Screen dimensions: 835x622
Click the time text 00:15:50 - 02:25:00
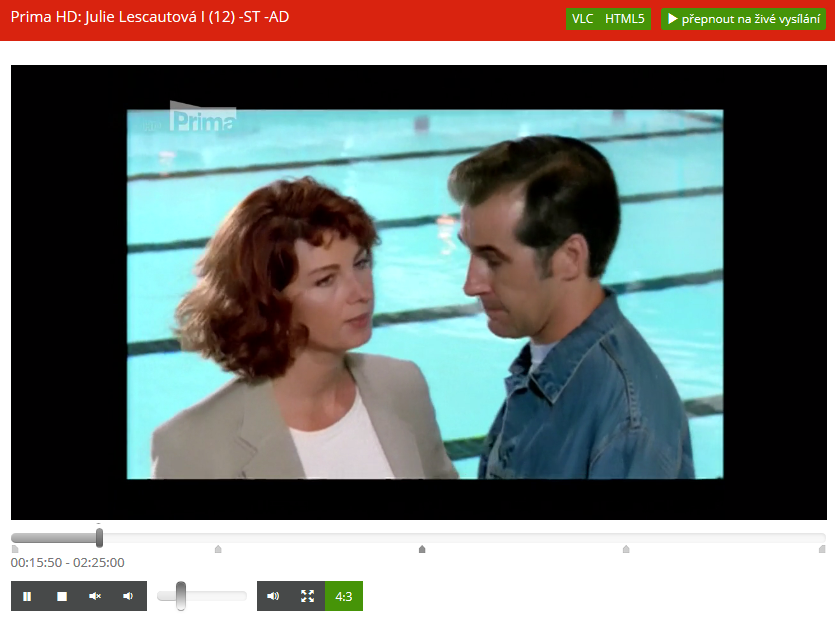(x=68, y=562)
